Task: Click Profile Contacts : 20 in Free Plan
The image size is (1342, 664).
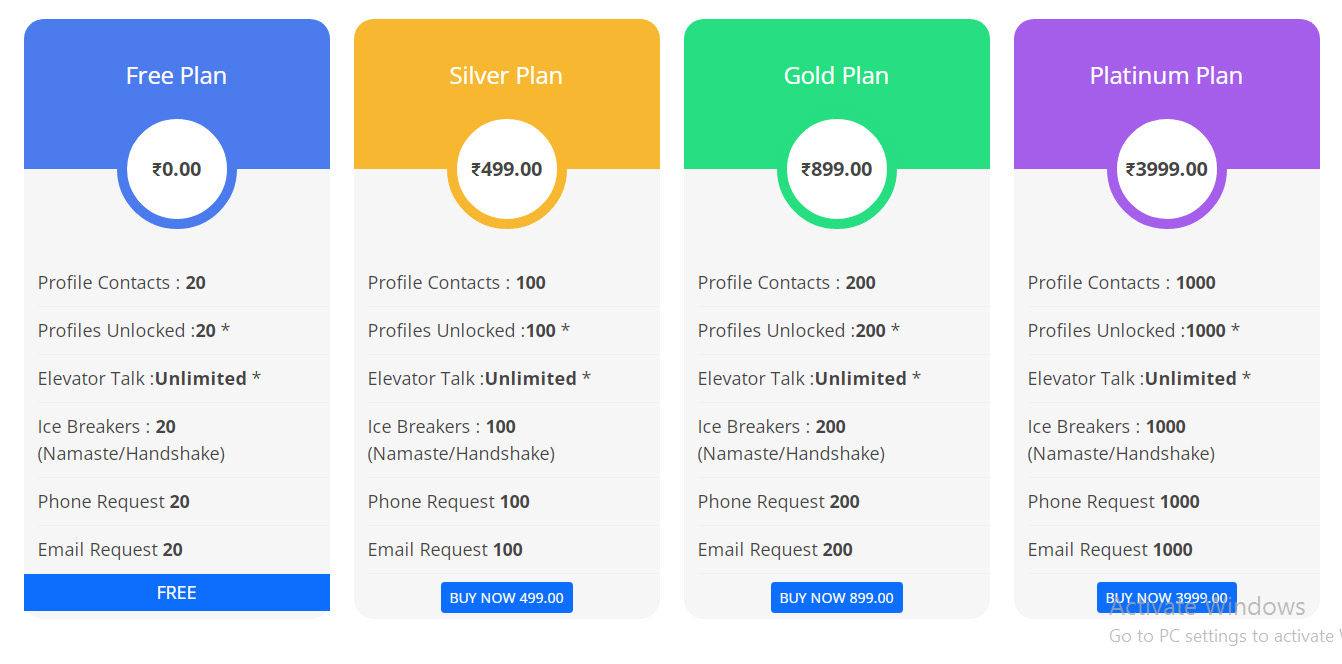Action: pos(122,283)
